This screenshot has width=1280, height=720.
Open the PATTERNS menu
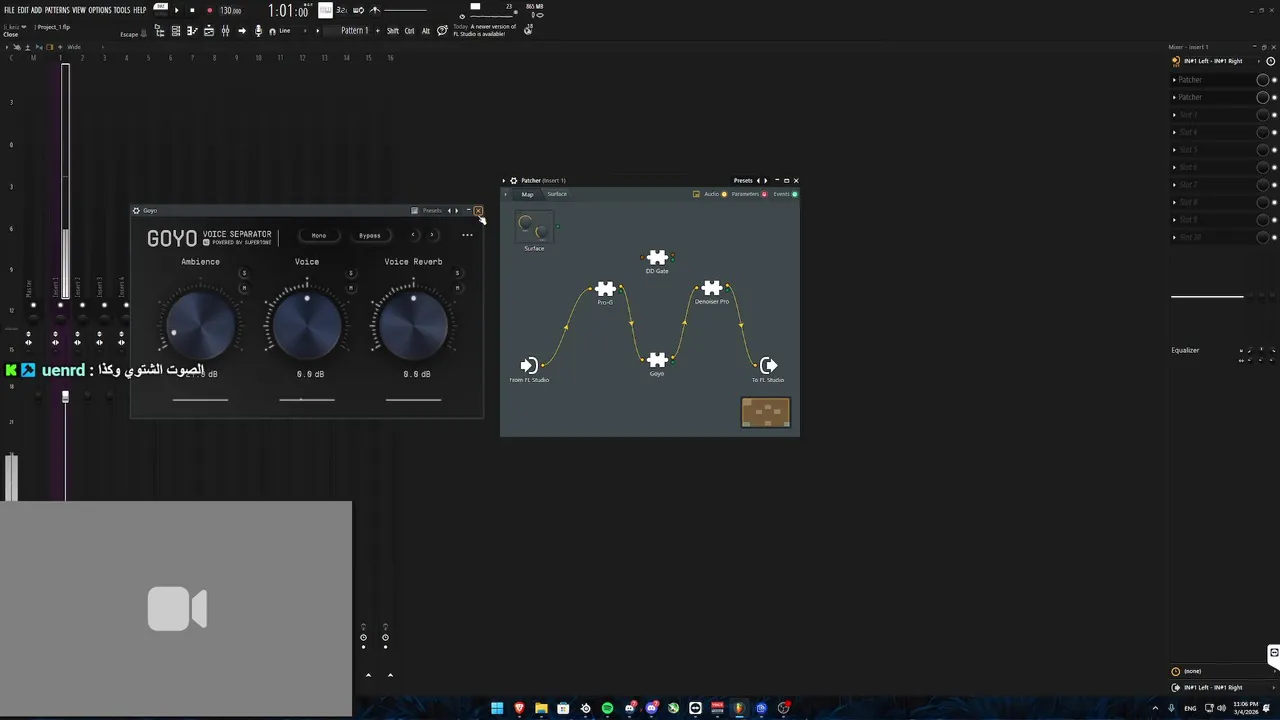coord(57,10)
